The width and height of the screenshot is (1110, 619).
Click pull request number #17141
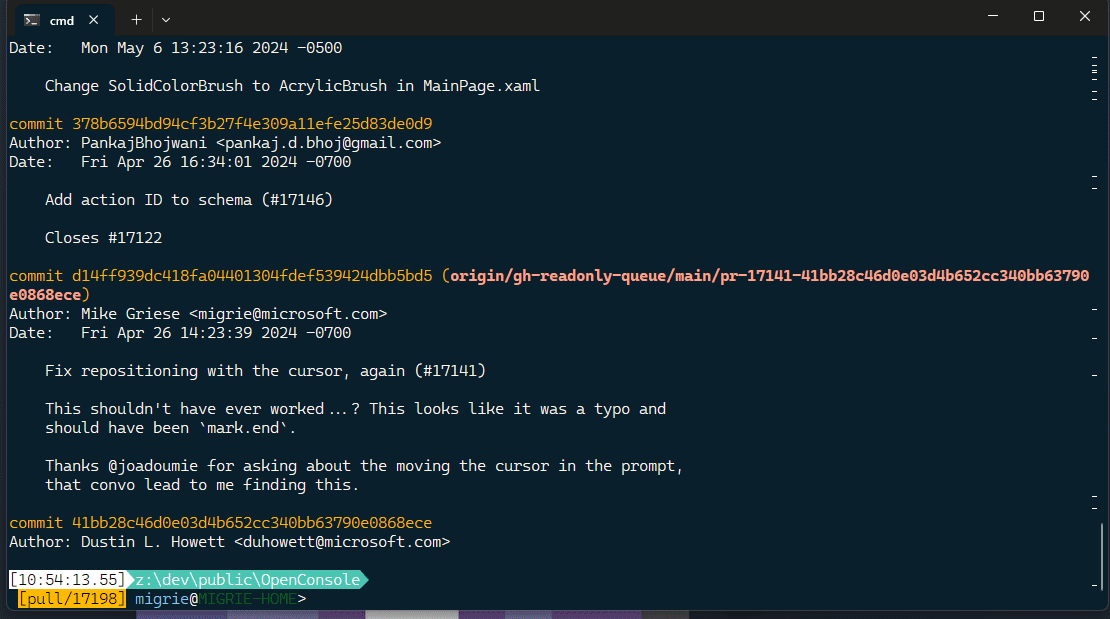[x=450, y=370]
